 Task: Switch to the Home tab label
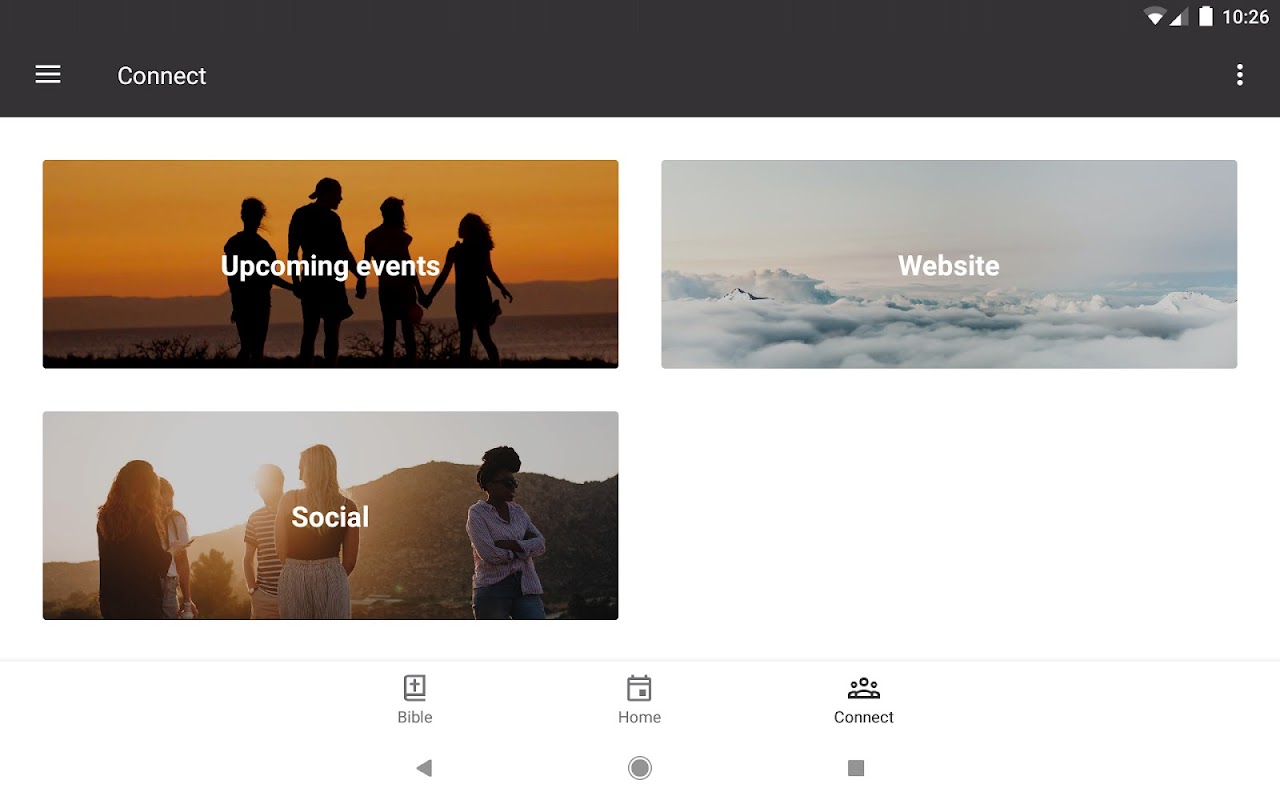(x=639, y=717)
